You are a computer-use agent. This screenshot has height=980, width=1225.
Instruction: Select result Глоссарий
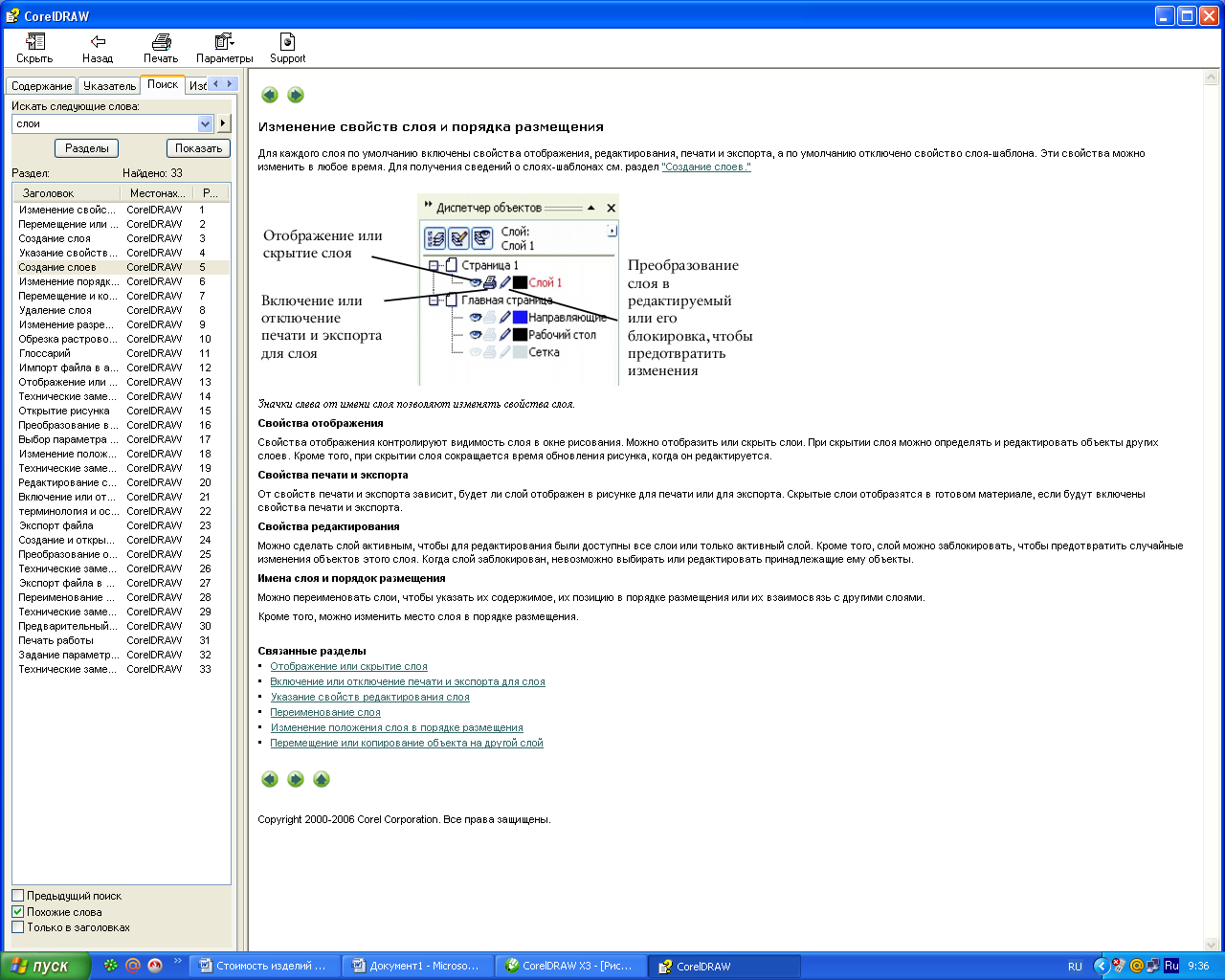(121, 353)
